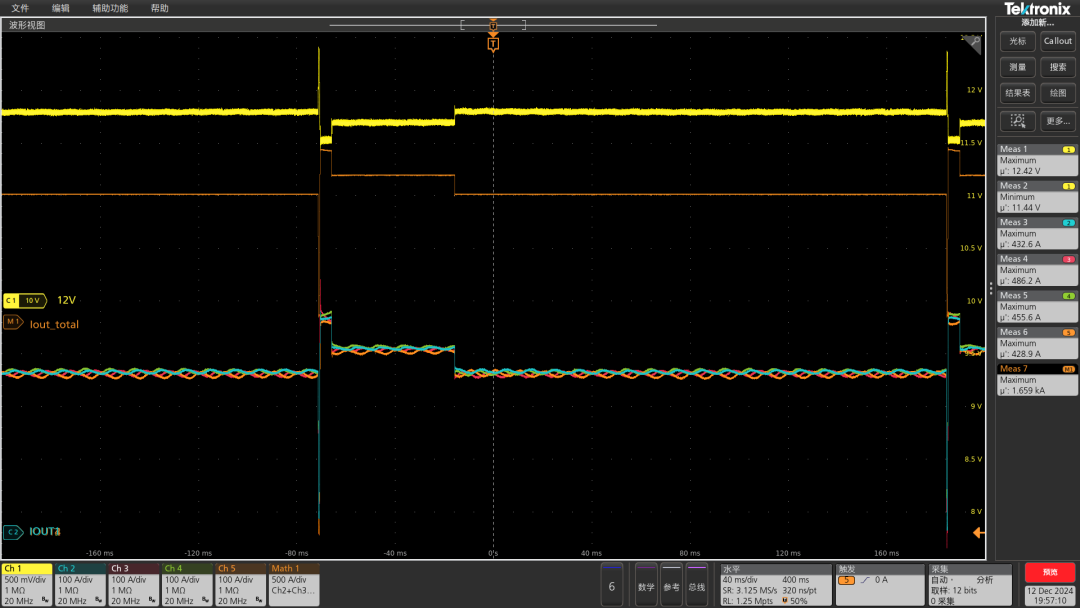This screenshot has width=1080, height=608.
Task: Open the 采集 acquisition settings badge
Action: (x=970, y=585)
